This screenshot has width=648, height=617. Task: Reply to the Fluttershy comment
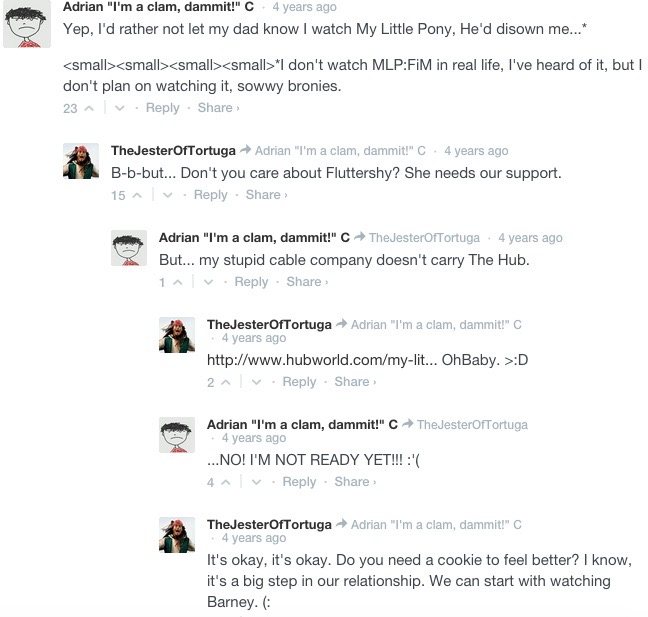tap(210, 195)
